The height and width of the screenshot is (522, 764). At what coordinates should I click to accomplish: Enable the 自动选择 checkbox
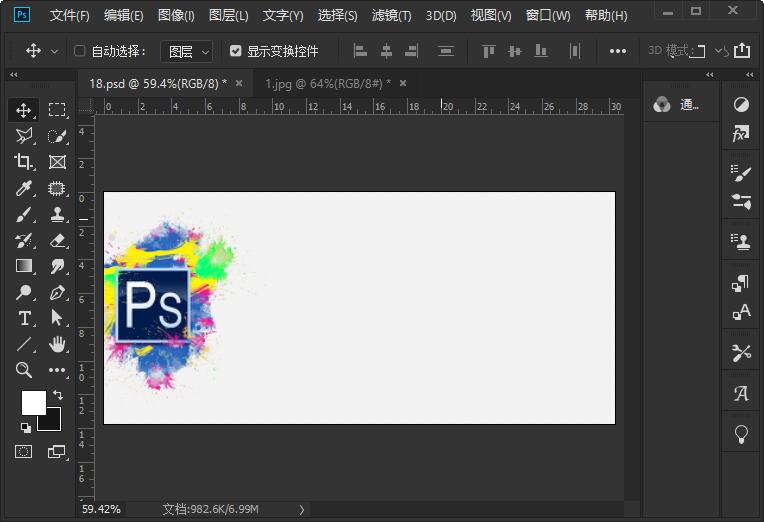pyautogui.click(x=79, y=51)
